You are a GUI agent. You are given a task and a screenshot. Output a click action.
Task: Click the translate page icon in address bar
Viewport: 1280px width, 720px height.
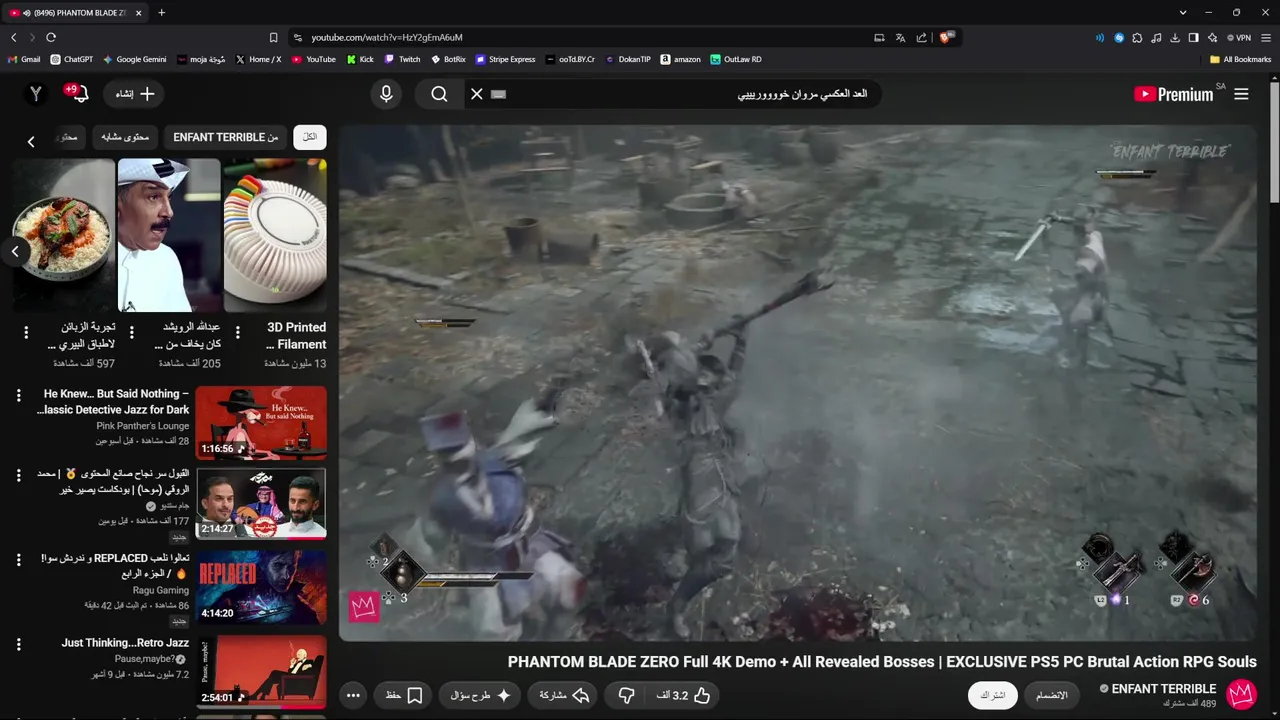[900, 37]
